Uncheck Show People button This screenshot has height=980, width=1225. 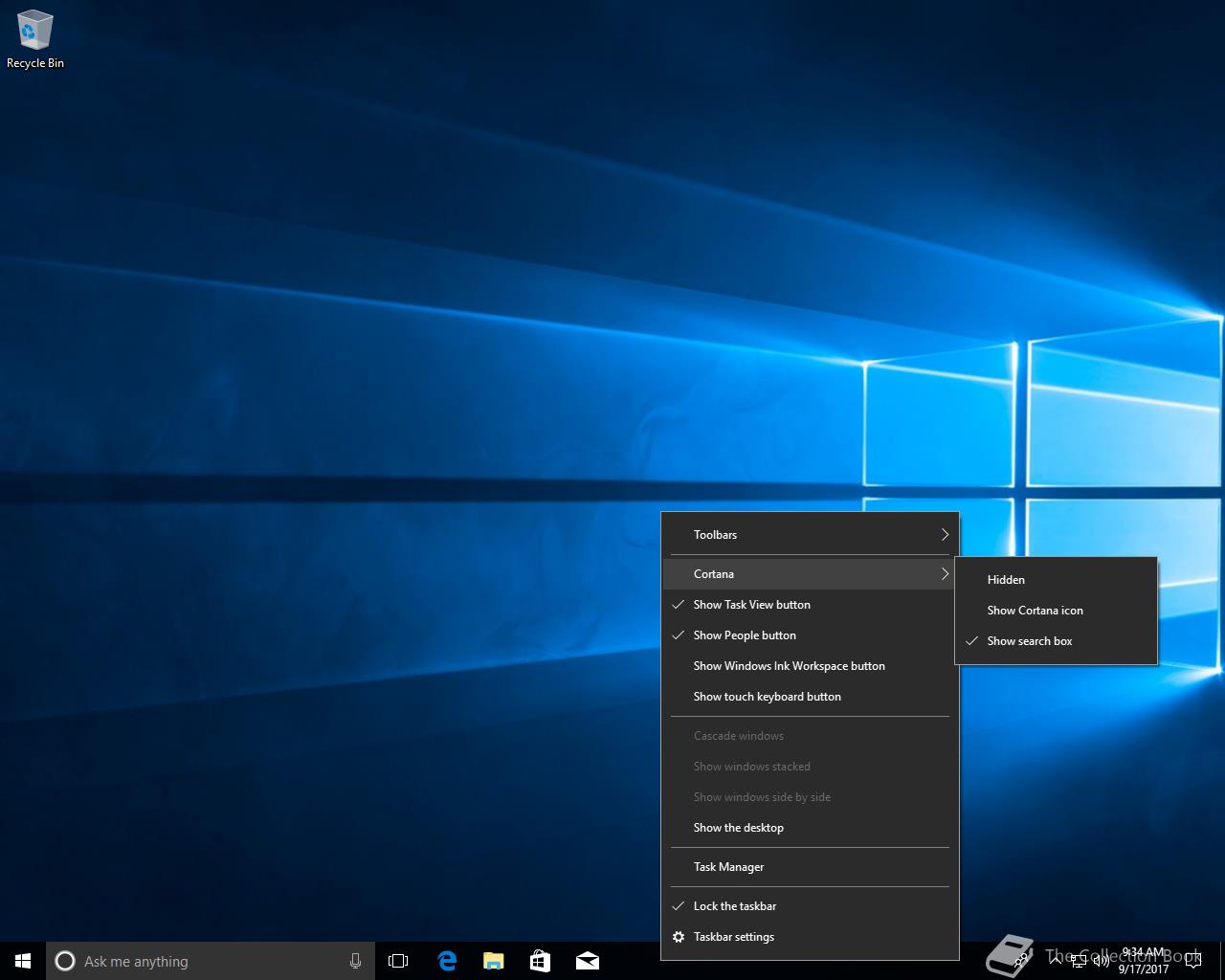(745, 635)
